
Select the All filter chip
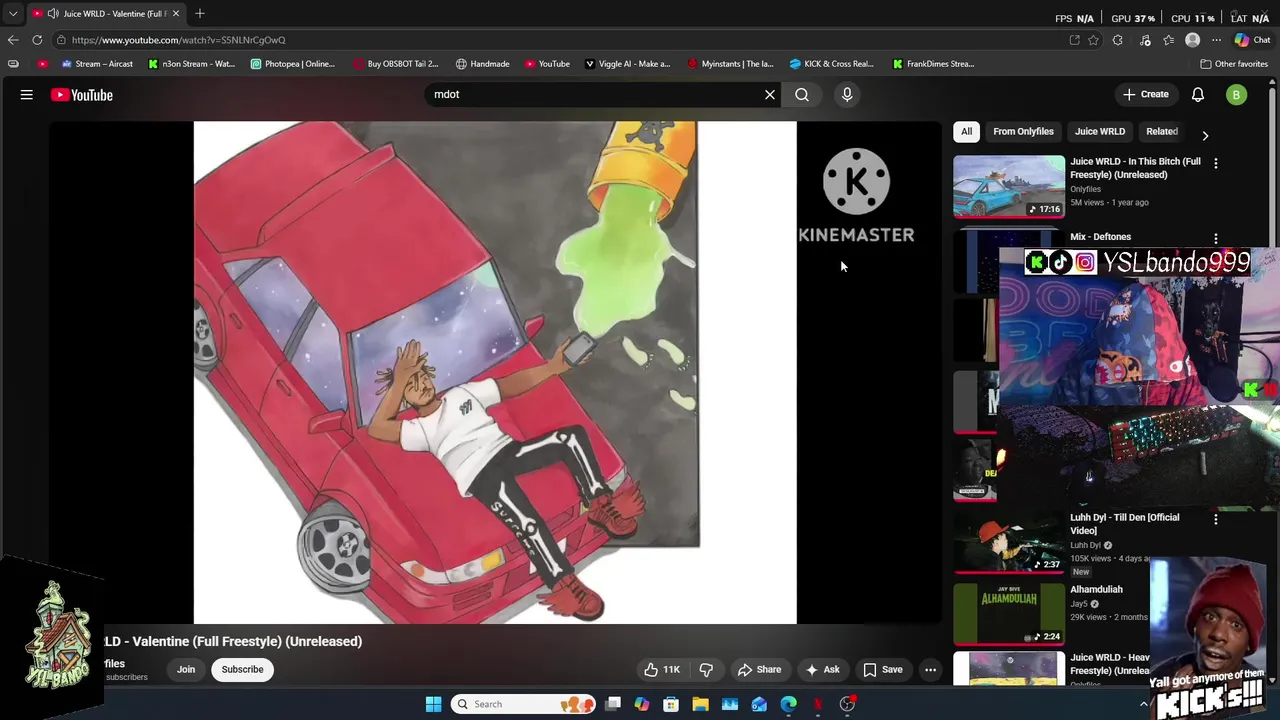(967, 131)
